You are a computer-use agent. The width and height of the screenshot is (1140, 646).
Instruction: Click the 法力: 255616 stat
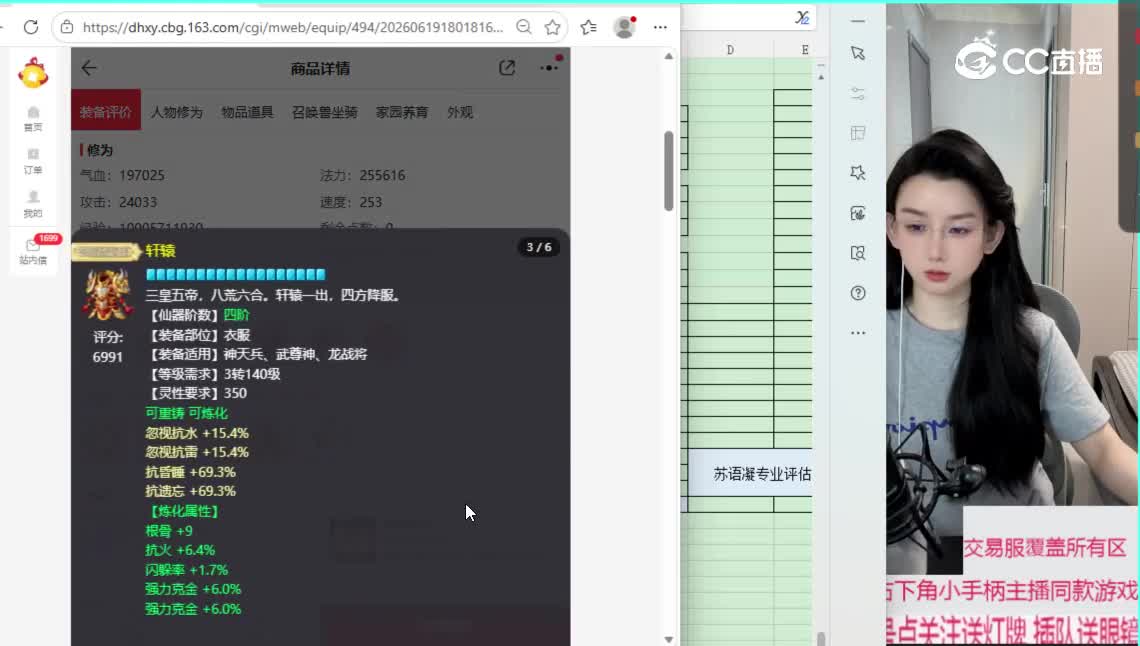363,175
